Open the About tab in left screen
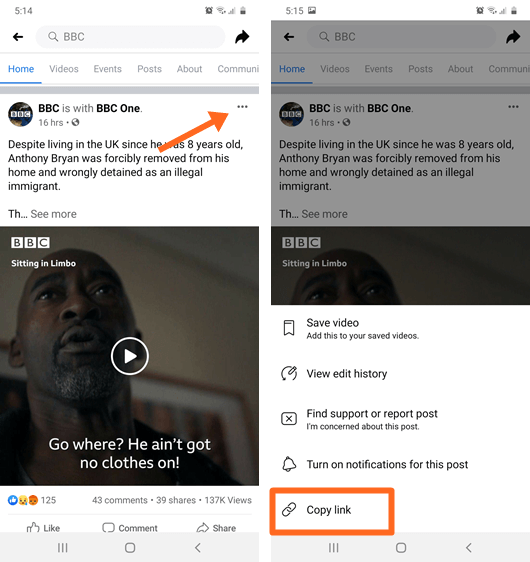530x562 pixels. point(189,69)
